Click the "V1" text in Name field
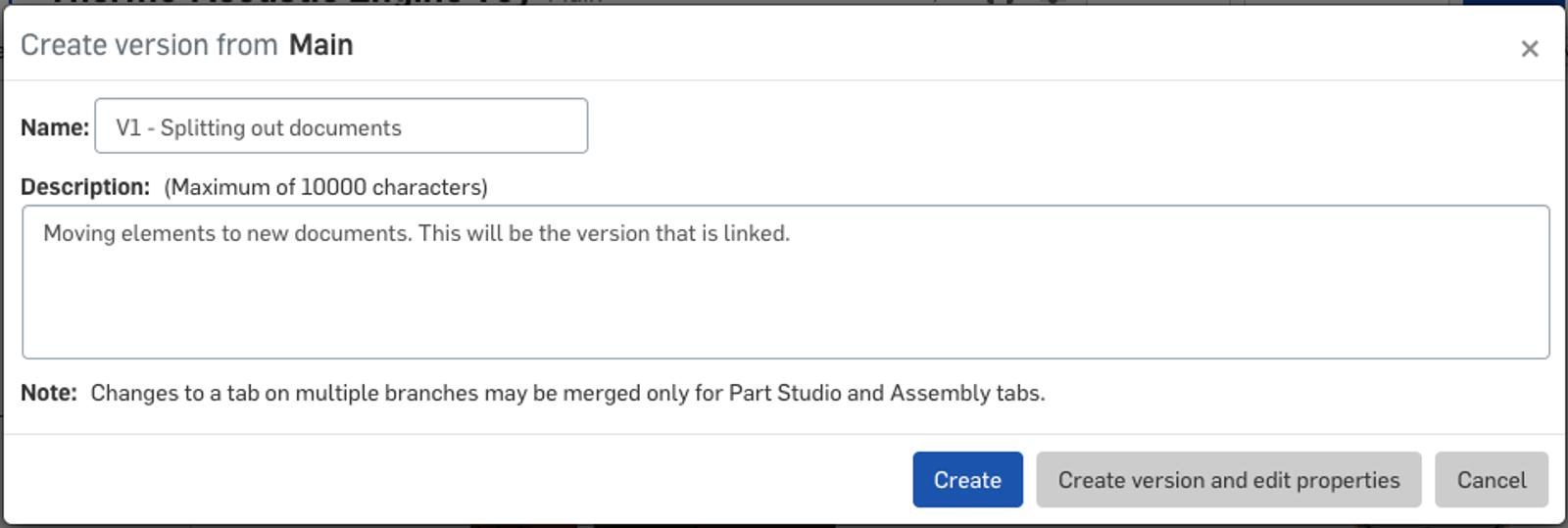This screenshot has height=528, width=1568. 128,128
